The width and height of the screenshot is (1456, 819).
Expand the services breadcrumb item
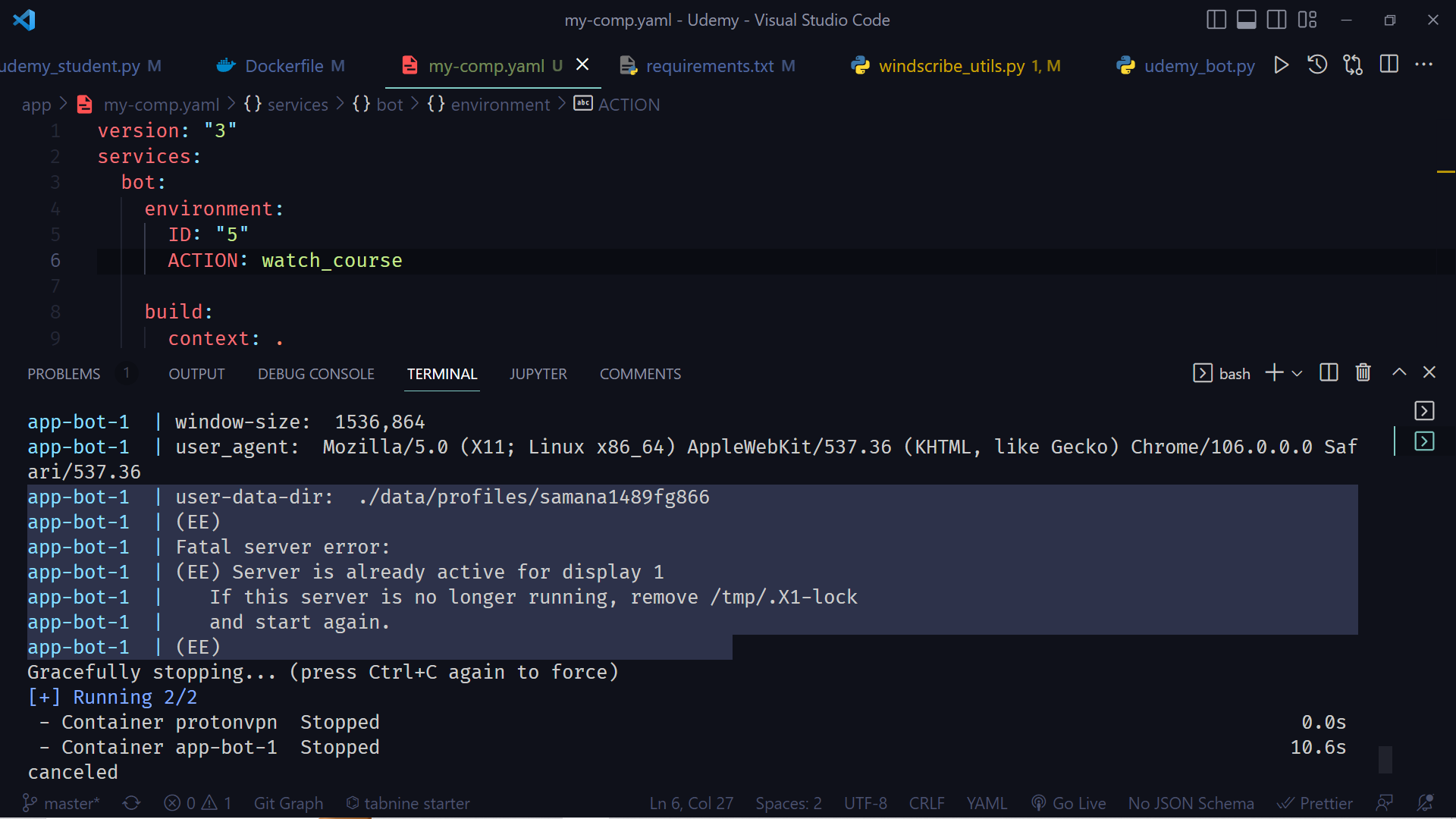click(297, 105)
